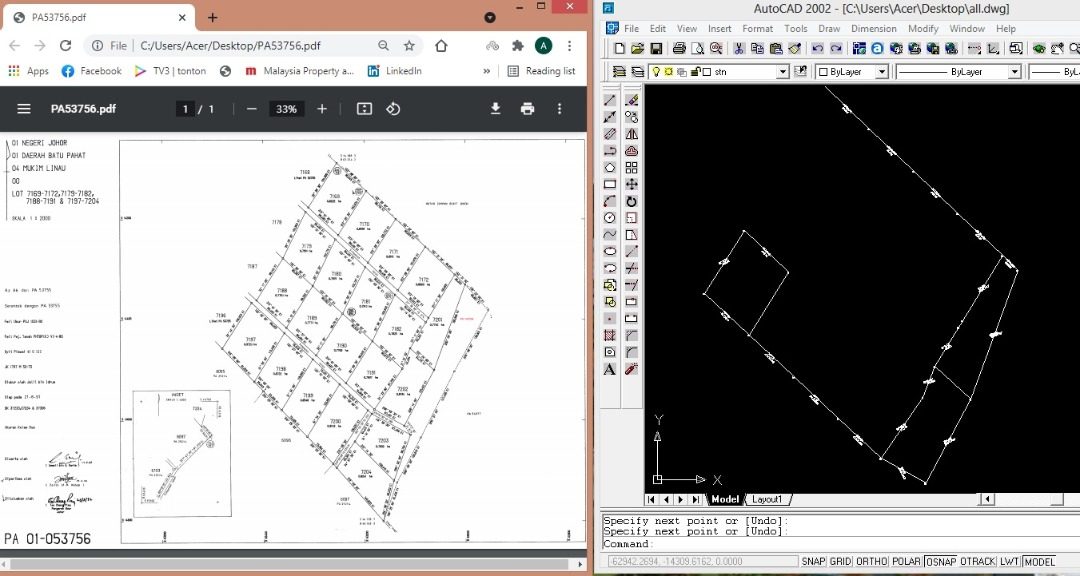Toggle GRID display mode
The height and width of the screenshot is (576, 1080).
point(840,562)
